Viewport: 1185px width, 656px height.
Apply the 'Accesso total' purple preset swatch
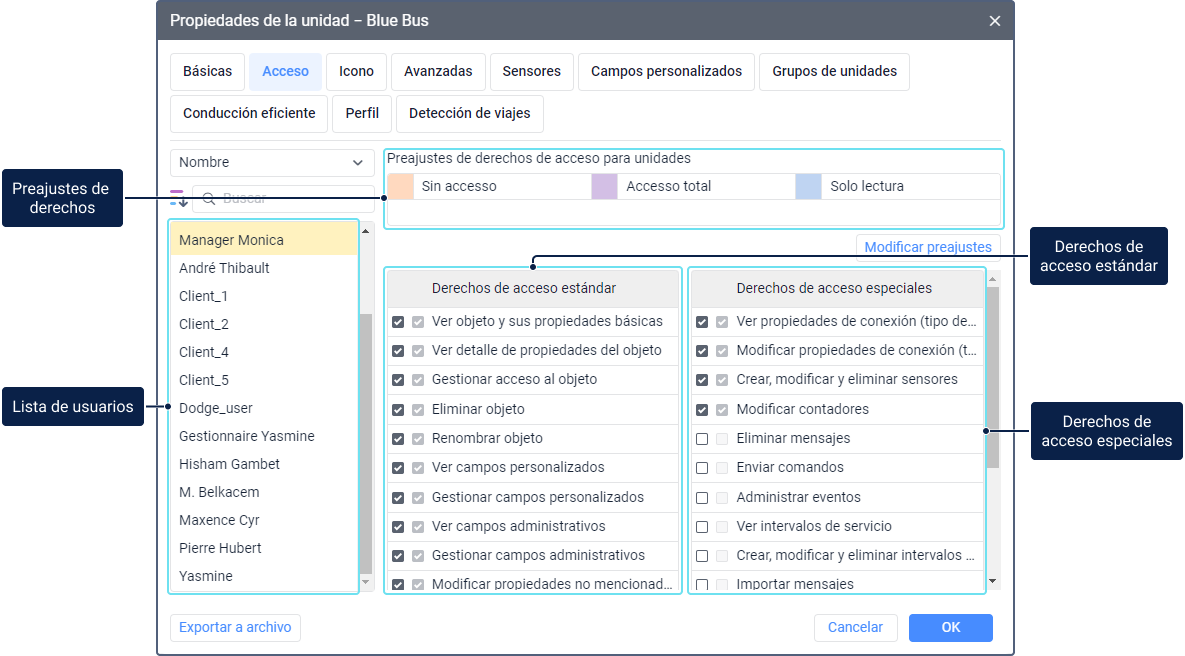[x=604, y=187]
